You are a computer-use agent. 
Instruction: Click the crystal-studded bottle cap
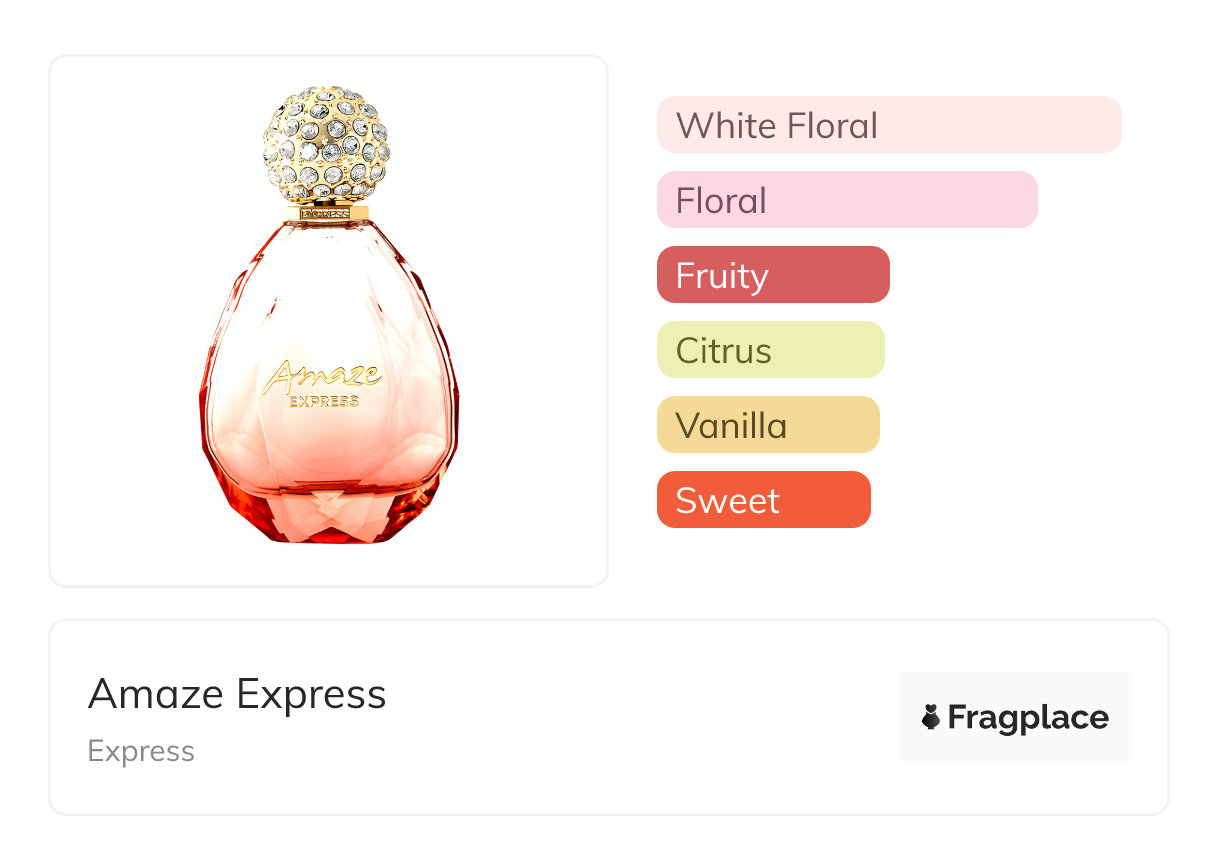click(326, 145)
